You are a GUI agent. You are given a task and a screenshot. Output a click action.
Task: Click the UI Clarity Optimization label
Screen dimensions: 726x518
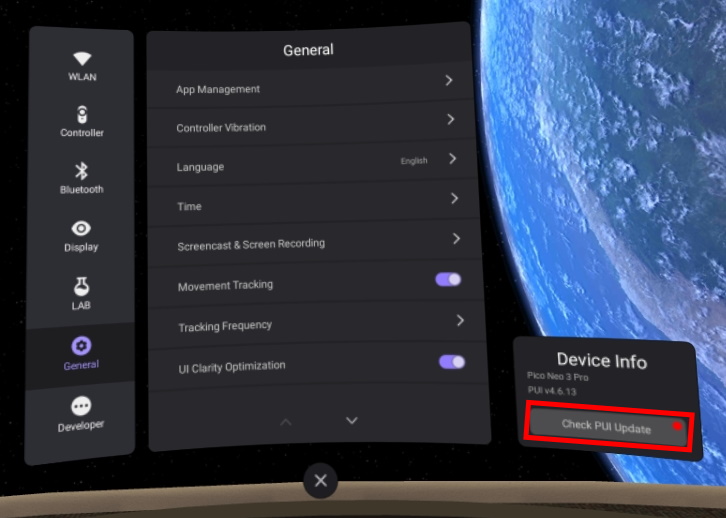[x=232, y=367]
